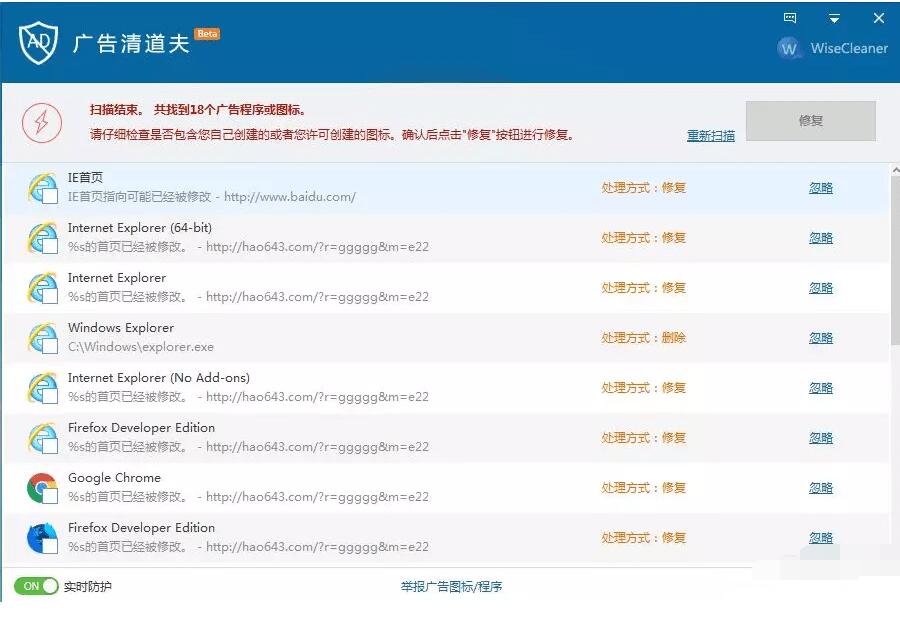Open the feedback chat bubble icon
900x632 pixels.
pyautogui.click(x=791, y=18)
